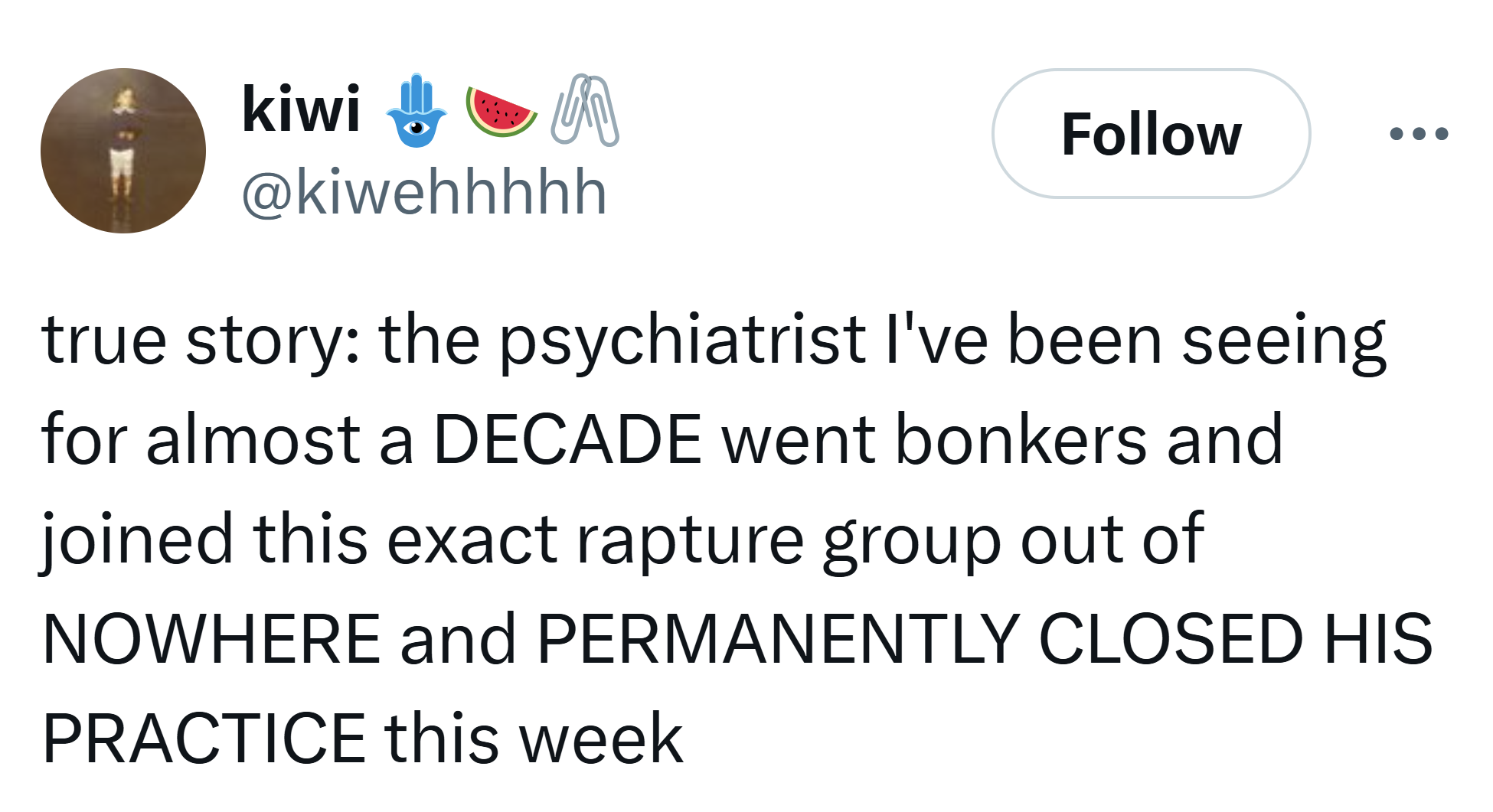Click the capitalized word "DECADE"
The height and width of the screenshot is (812, 1493).
pos(567,439)
